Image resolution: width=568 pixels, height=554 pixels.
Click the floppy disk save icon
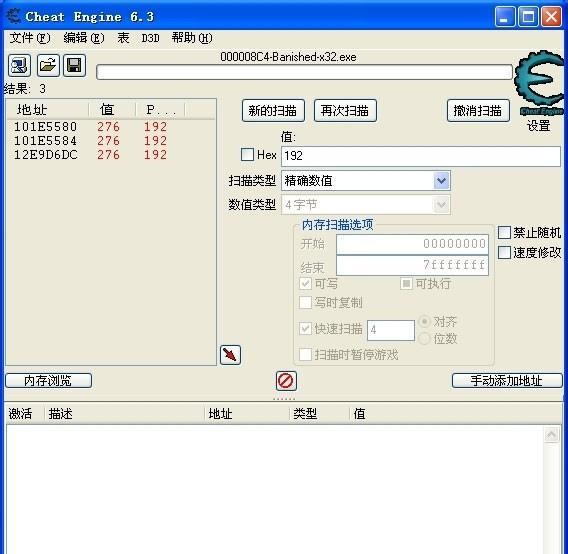(x=75, y=66)
